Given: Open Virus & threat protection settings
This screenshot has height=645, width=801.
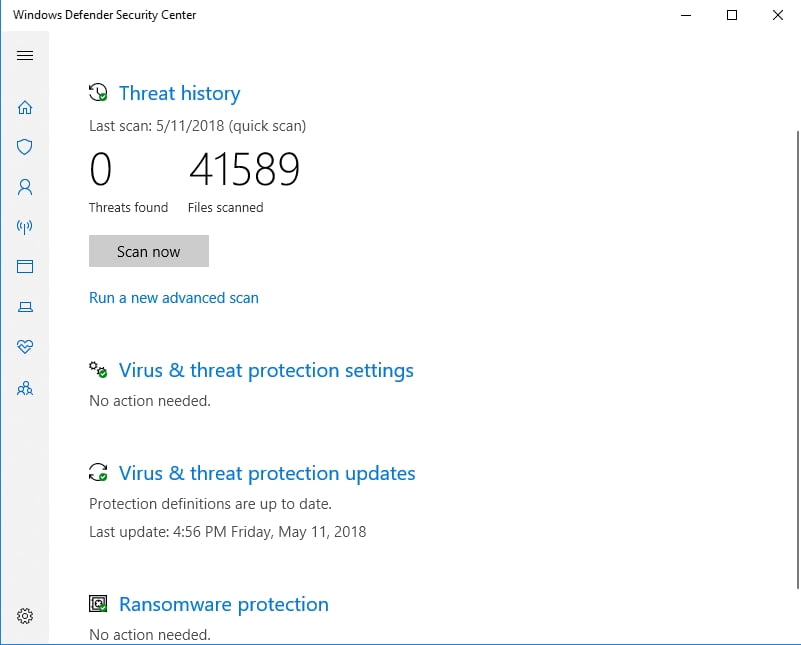Looking at the screenshot, I should [x=266, y=370].
